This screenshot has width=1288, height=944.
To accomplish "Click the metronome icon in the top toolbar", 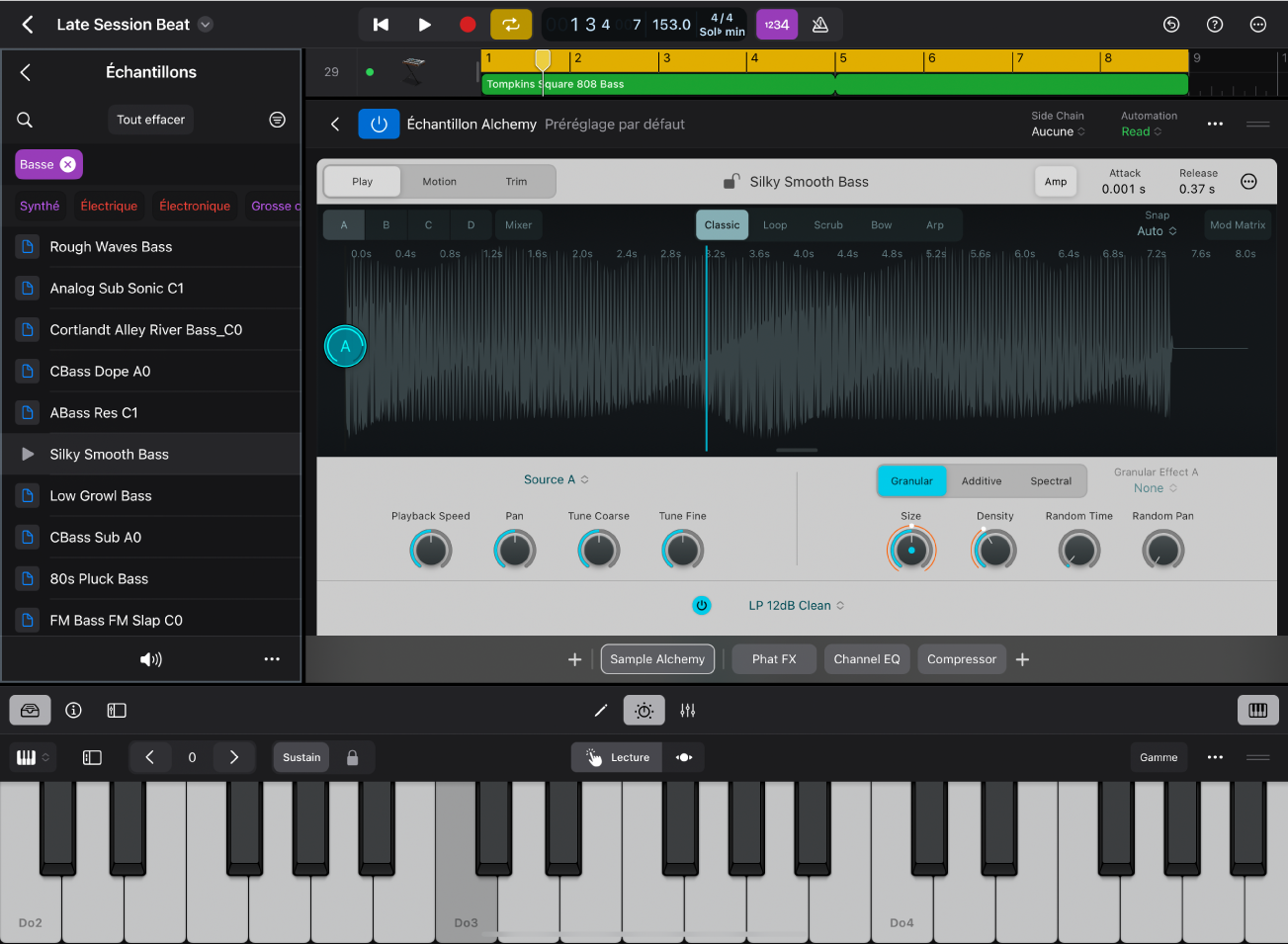I will tap(820, 24).
